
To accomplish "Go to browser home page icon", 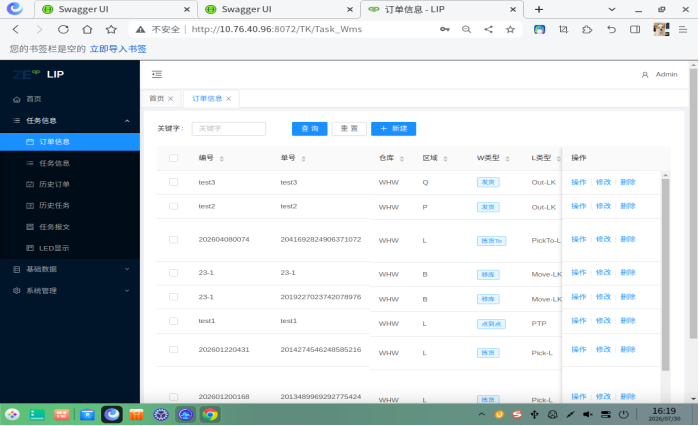I will click(x=87, y=29).
